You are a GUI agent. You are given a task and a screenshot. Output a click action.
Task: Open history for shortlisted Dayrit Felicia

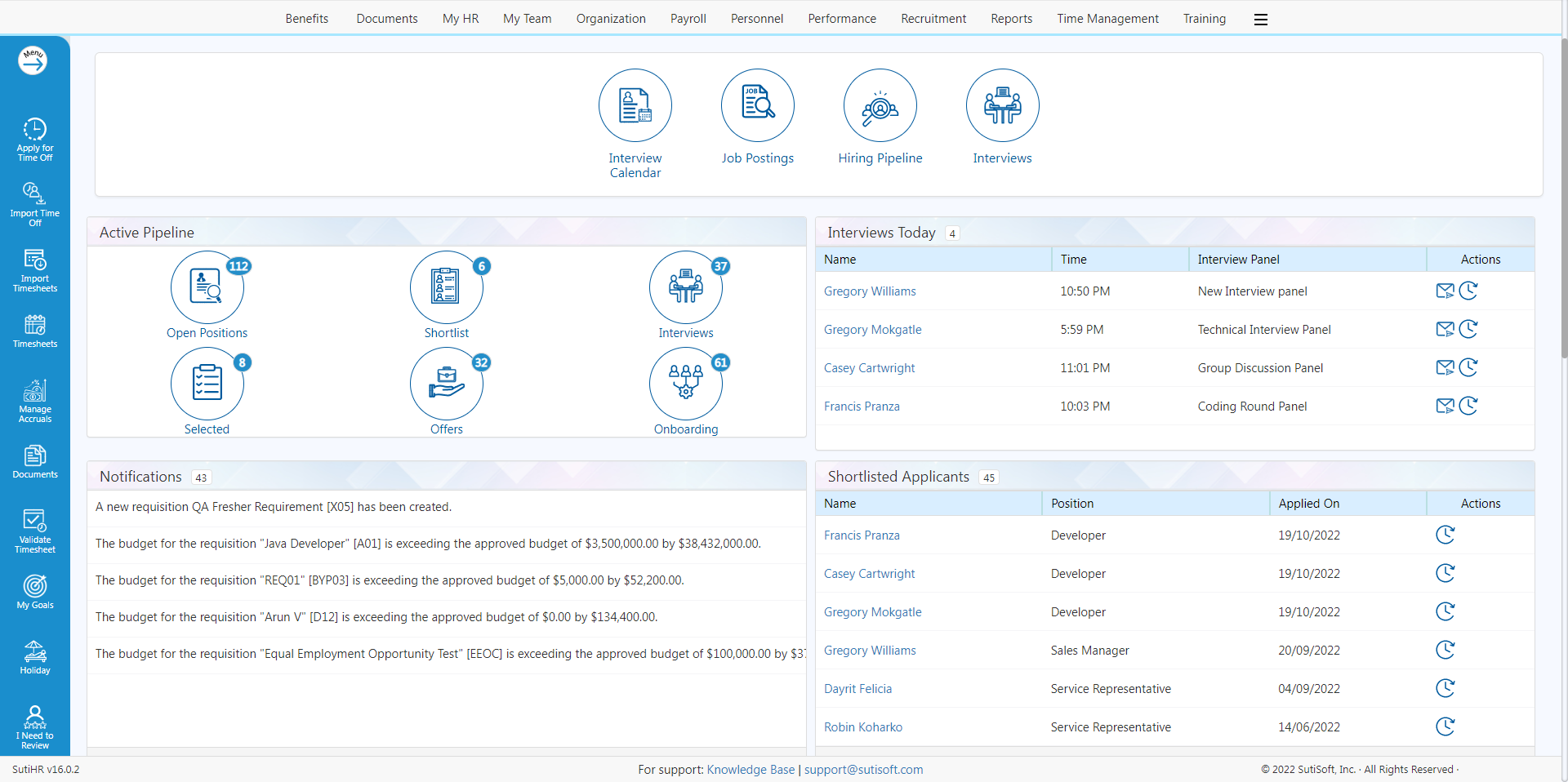[1445, 689]
